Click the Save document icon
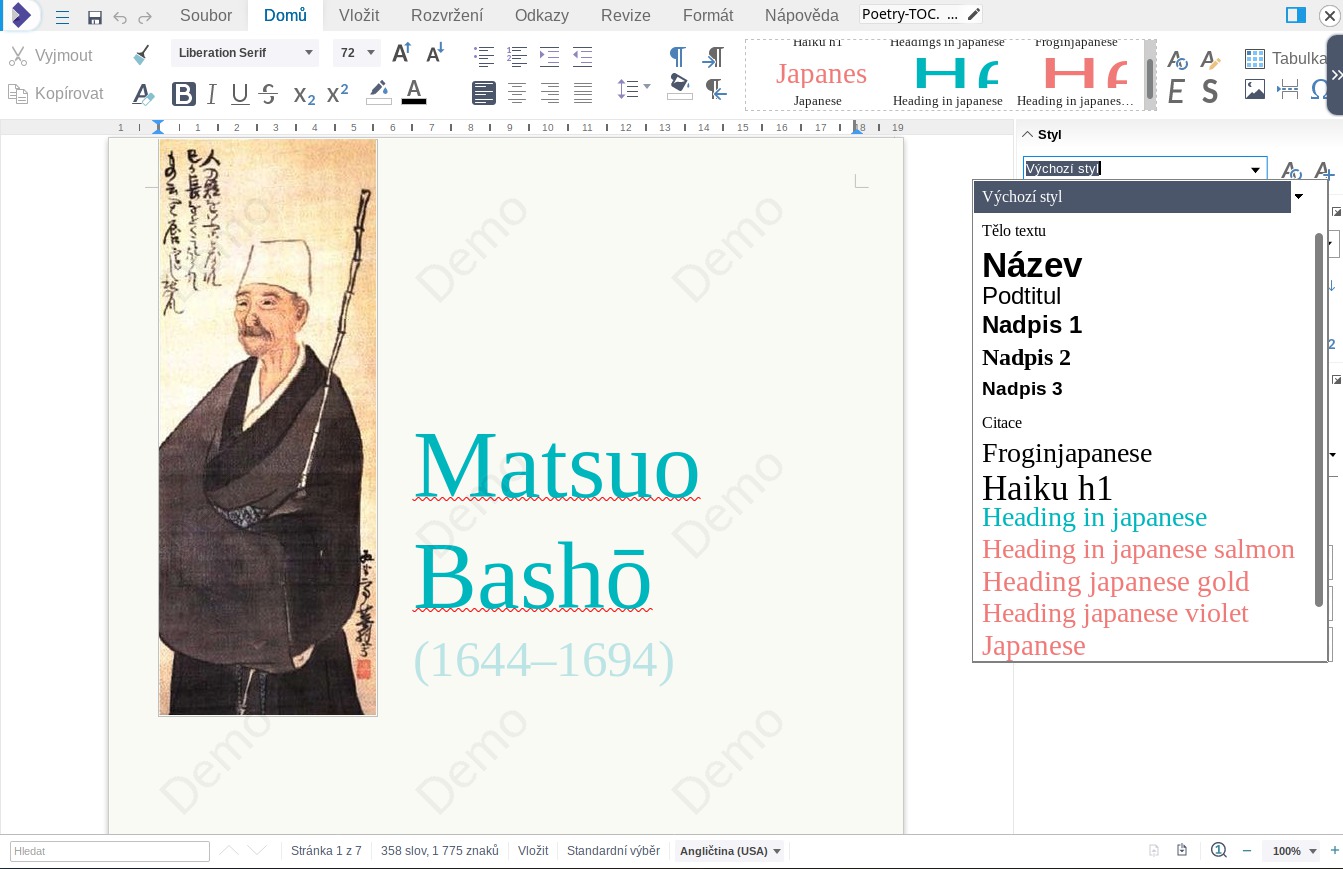Screen dimensions: 1343x869 tap(95, 17)
